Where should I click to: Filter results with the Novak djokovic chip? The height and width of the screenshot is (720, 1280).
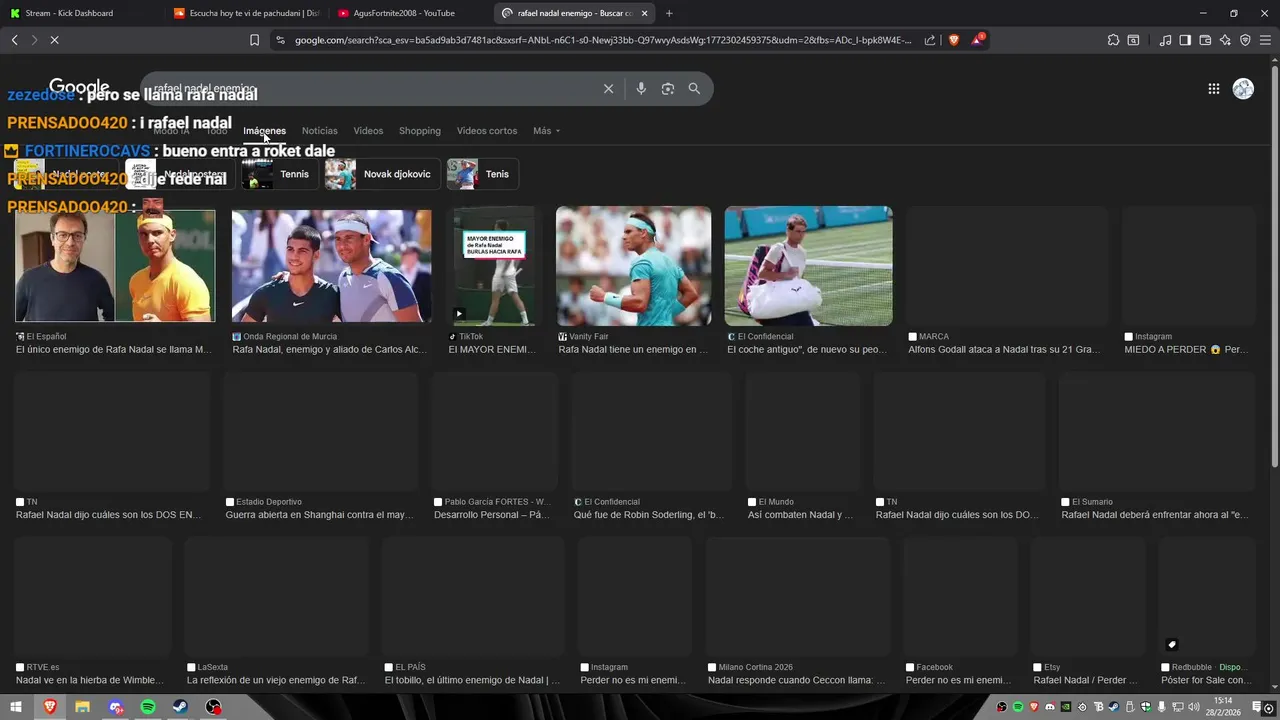click(382, 174)
